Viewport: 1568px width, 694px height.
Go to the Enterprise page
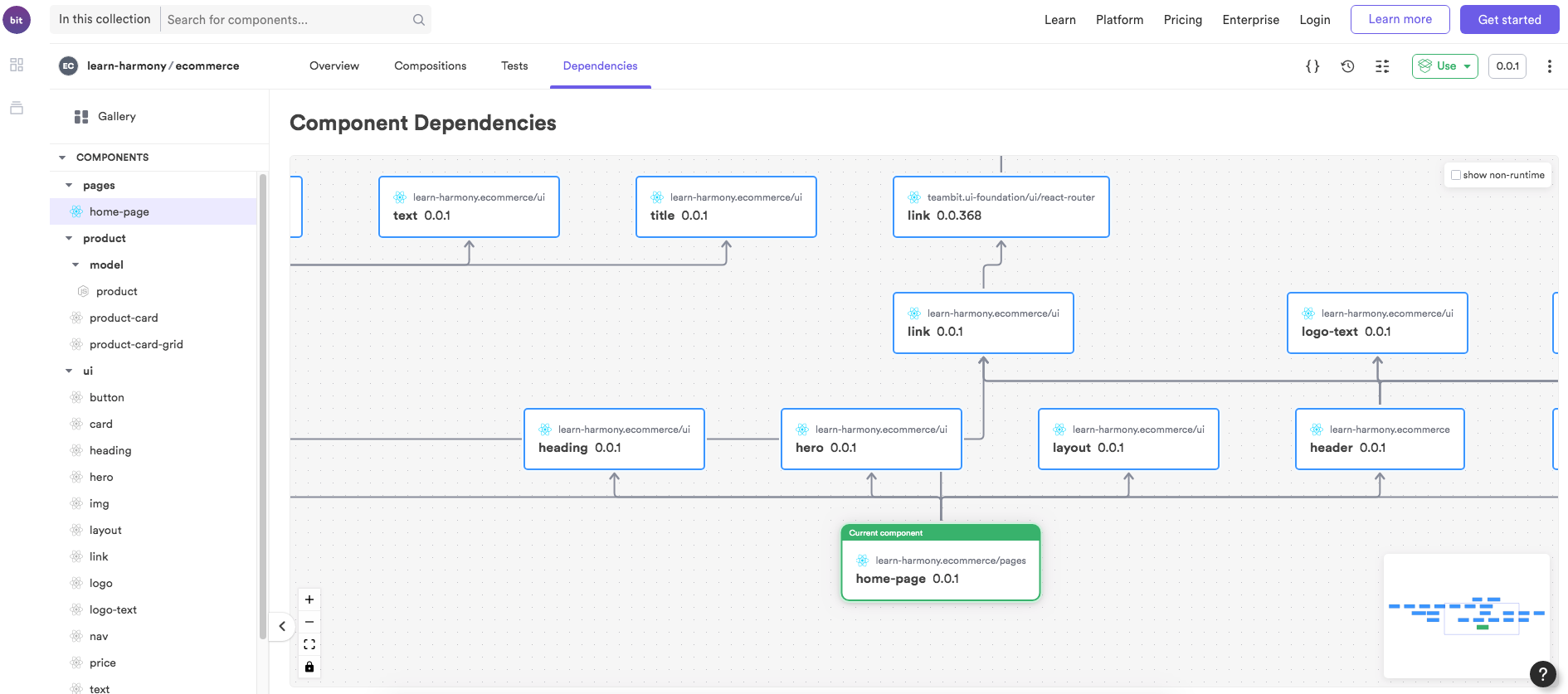coord(1250,20)
